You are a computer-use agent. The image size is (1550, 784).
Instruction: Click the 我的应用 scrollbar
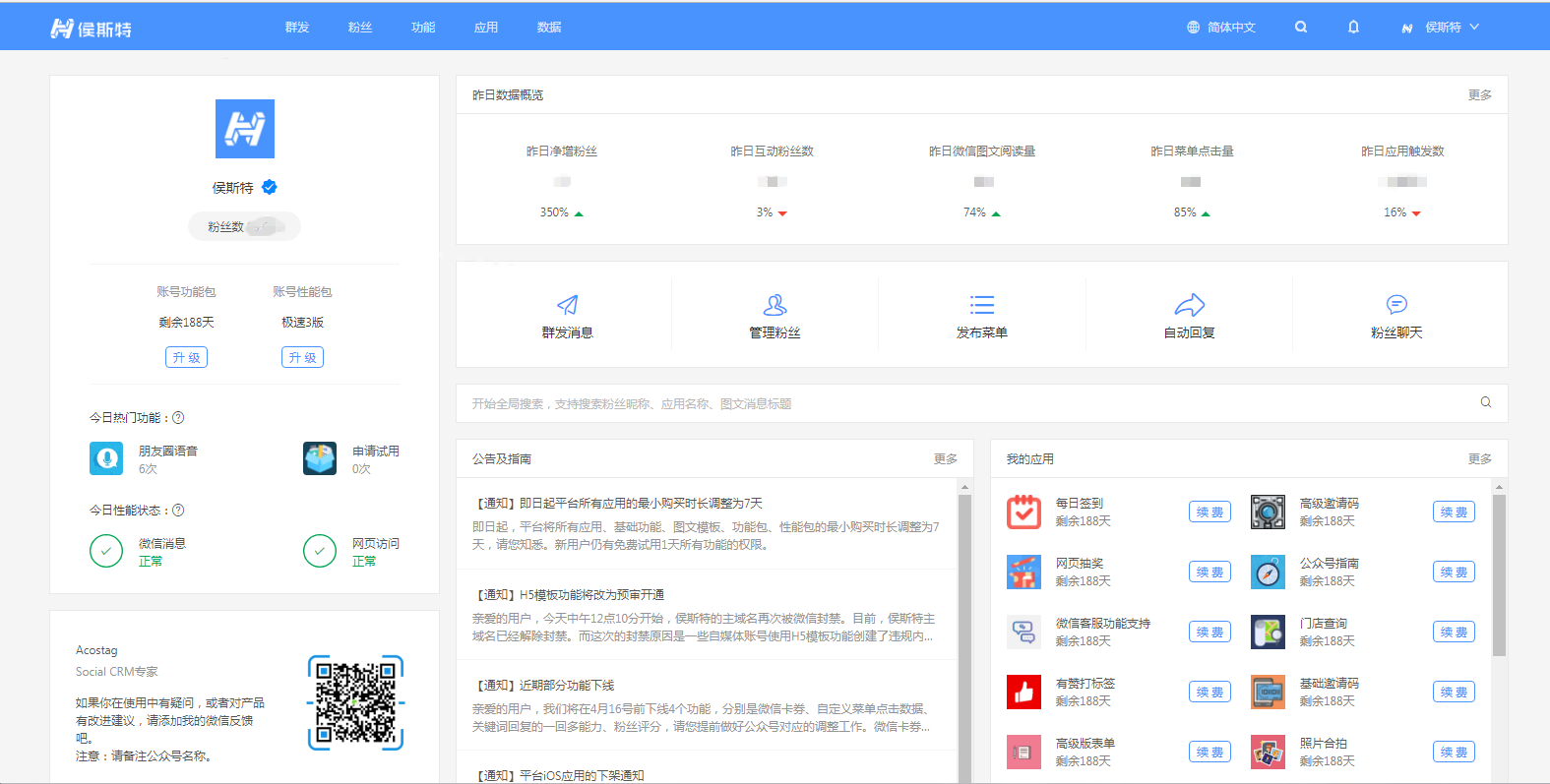tap(1499, 575)
